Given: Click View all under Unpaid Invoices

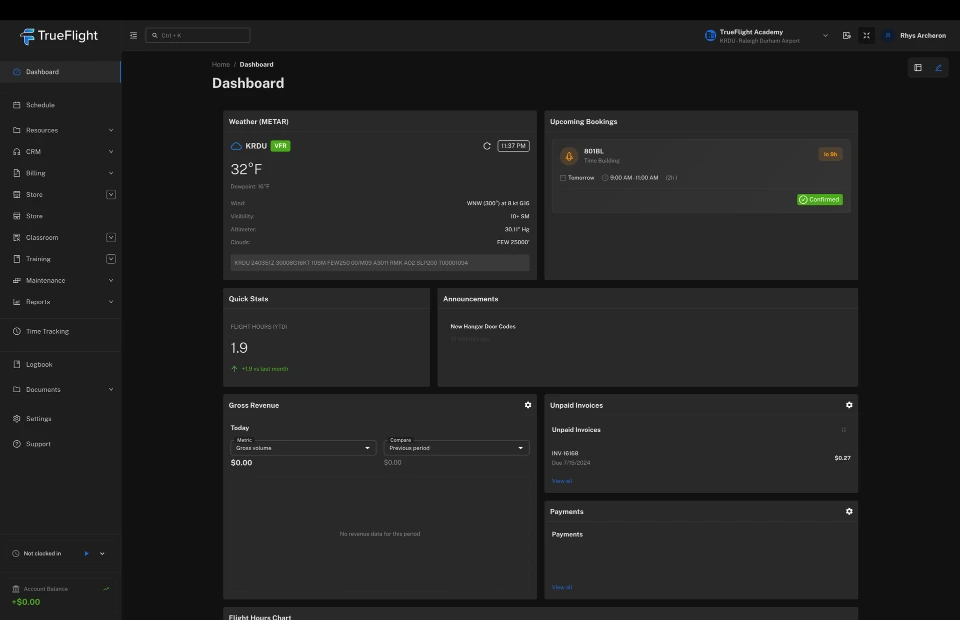Looking at the screenshot, I should pos(562,481).
